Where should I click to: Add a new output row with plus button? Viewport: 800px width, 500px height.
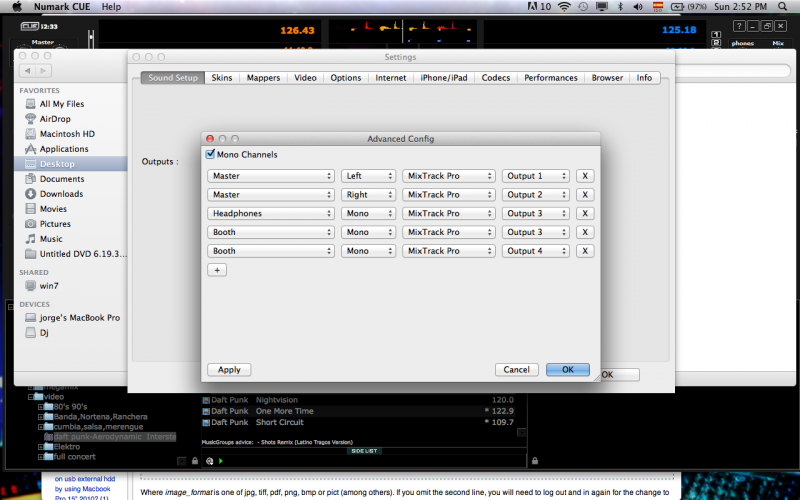click(x=217, y=270)
